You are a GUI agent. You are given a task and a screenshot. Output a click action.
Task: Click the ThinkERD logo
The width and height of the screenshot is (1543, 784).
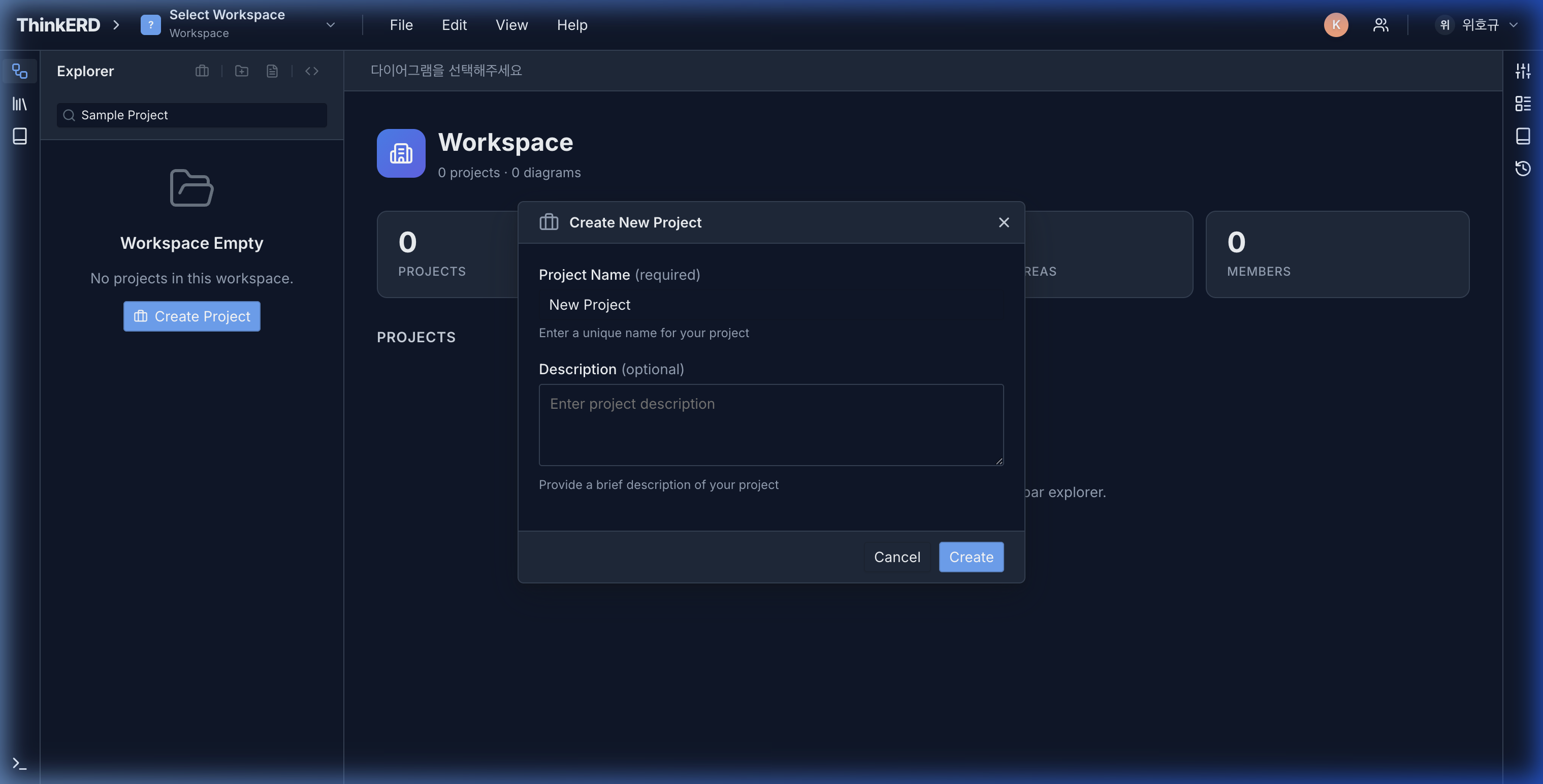point(58,24)
